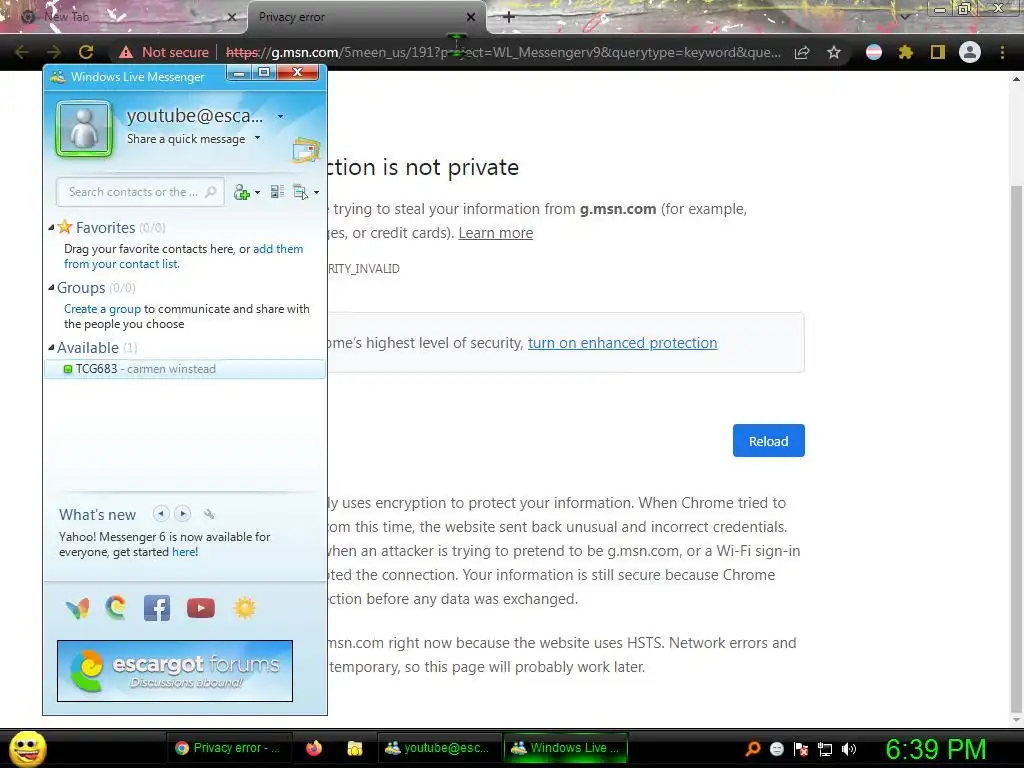Open the file explorer taskbar icon
1024x768 pixels.
tap(355, 748)
